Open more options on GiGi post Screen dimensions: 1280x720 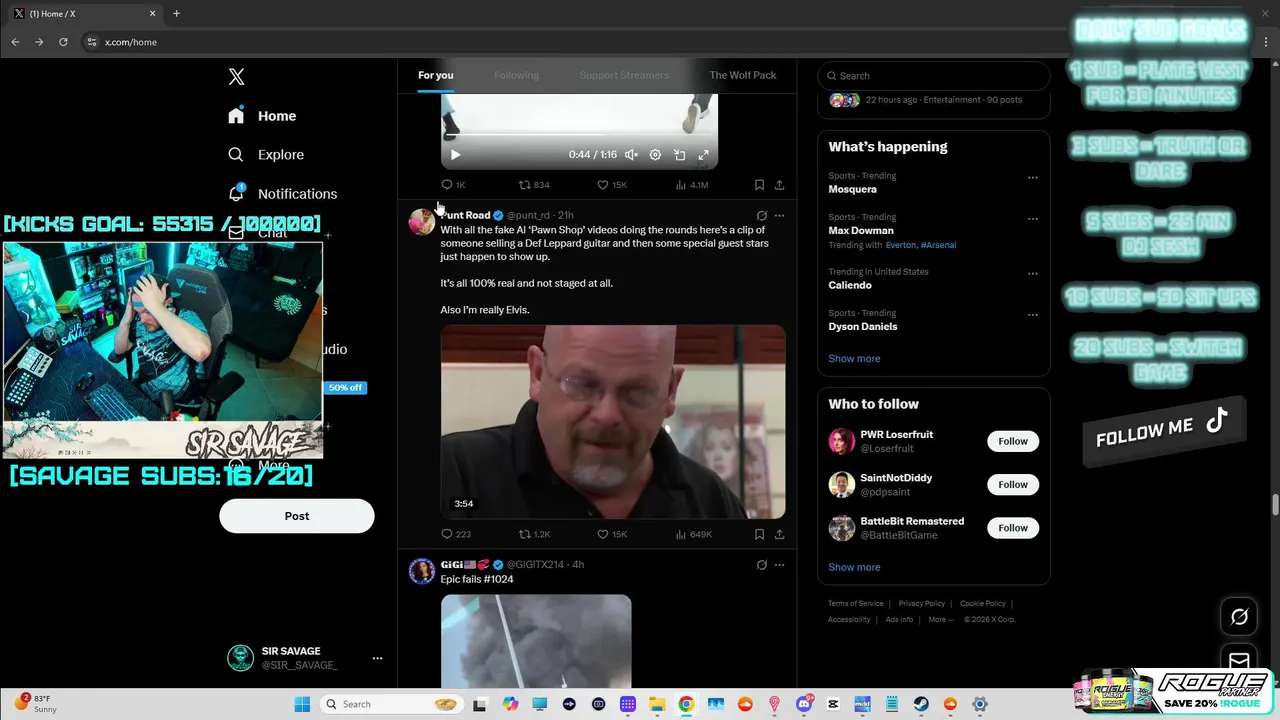tap(779, 565)
